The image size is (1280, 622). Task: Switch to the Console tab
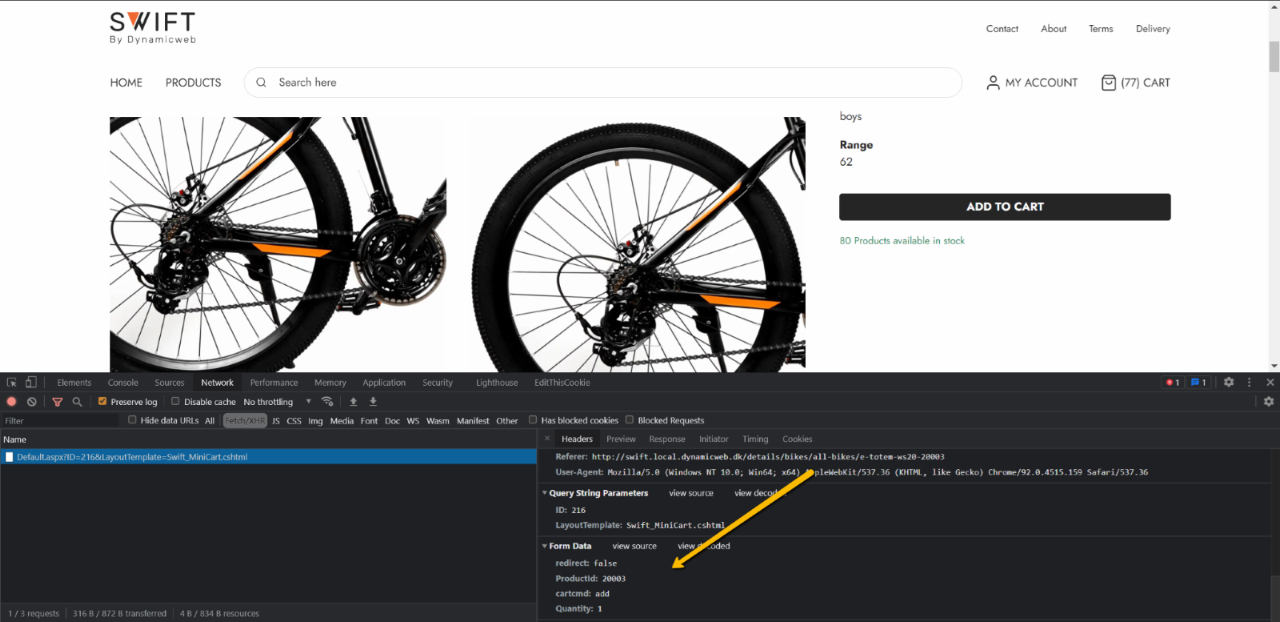(x=123, y=382)
